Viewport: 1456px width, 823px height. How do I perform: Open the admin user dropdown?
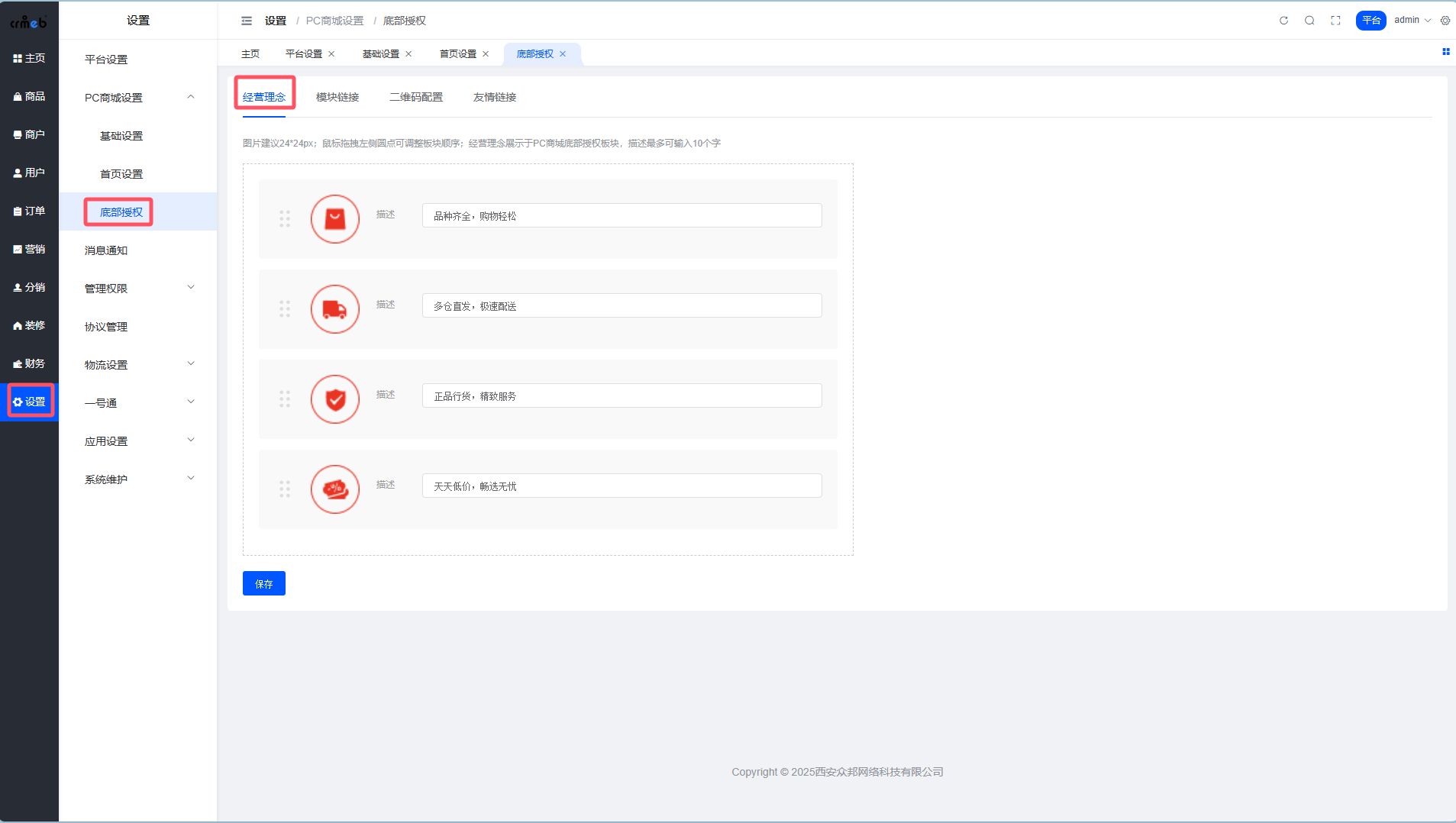tap(1412, 21)
